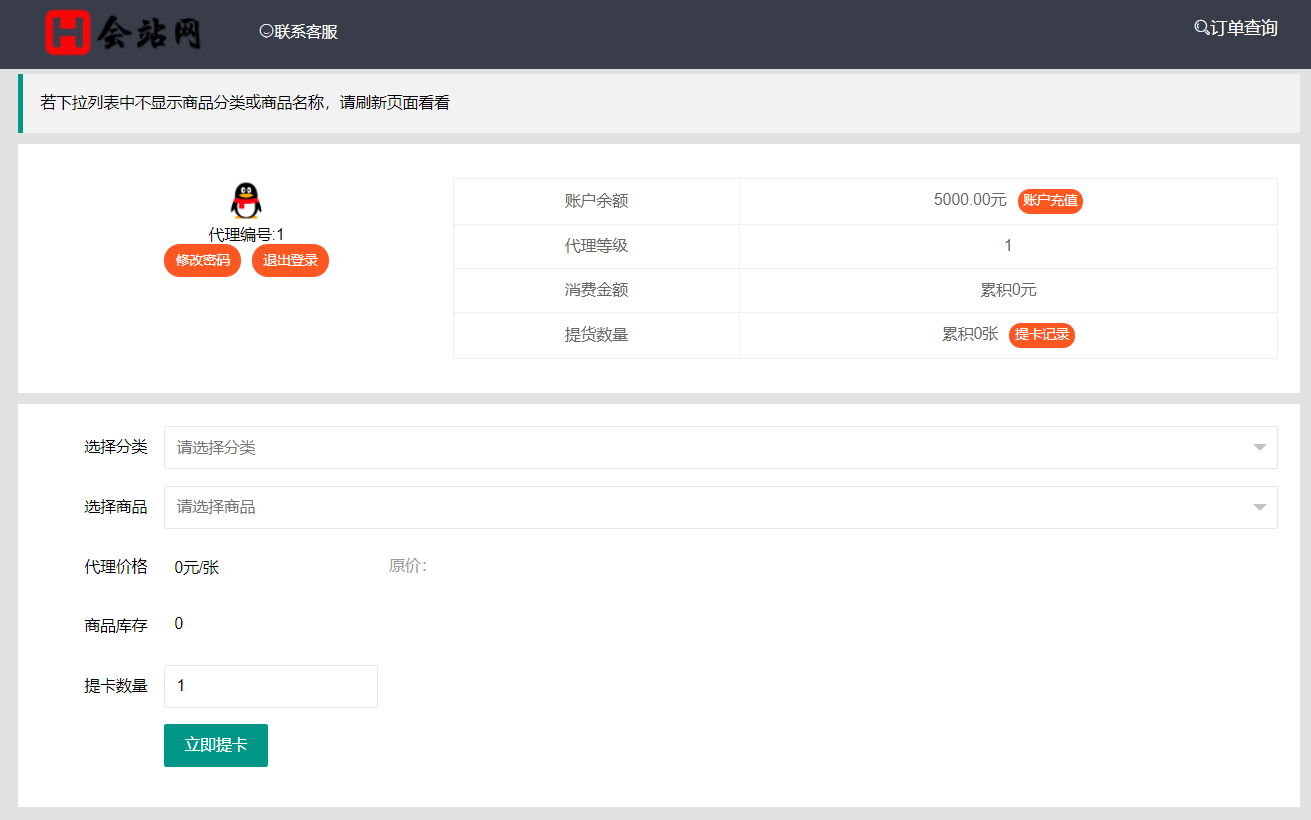The height and width of the screenshot is (820, 1311).
Task: Click the 代理编号:1 text
Action: pyautogui.click(x=246, y=234)
